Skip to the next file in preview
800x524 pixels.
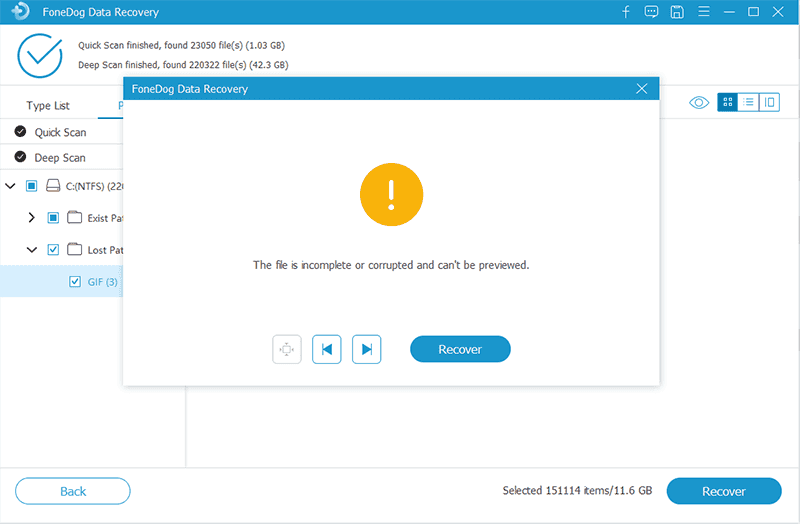click(367, 349)
